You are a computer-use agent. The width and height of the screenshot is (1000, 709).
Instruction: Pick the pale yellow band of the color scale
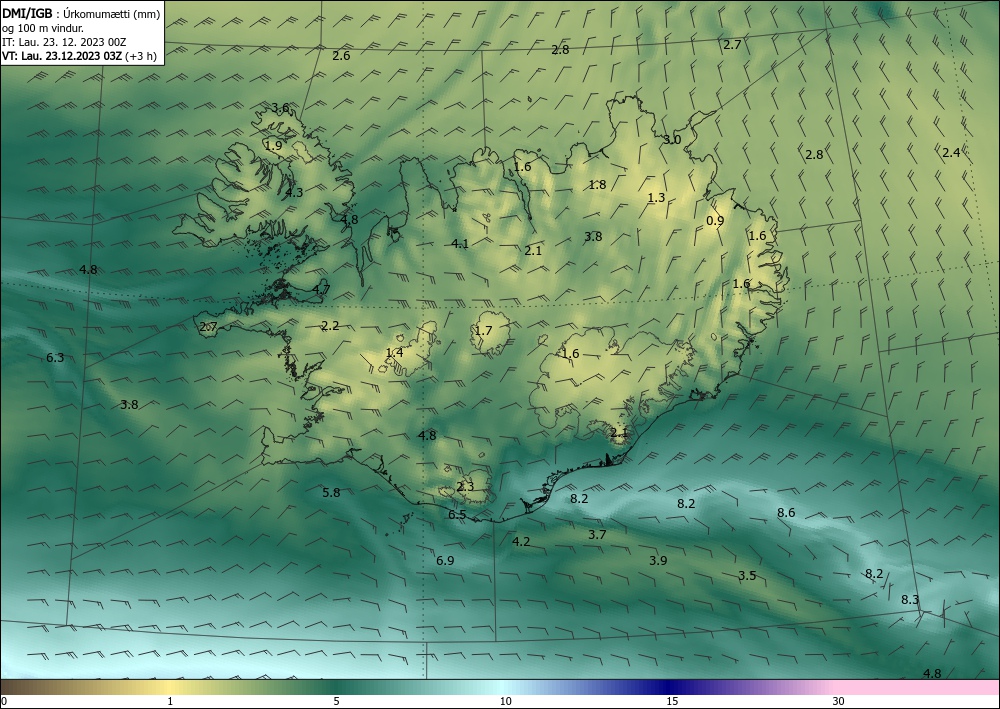(167, 687)
